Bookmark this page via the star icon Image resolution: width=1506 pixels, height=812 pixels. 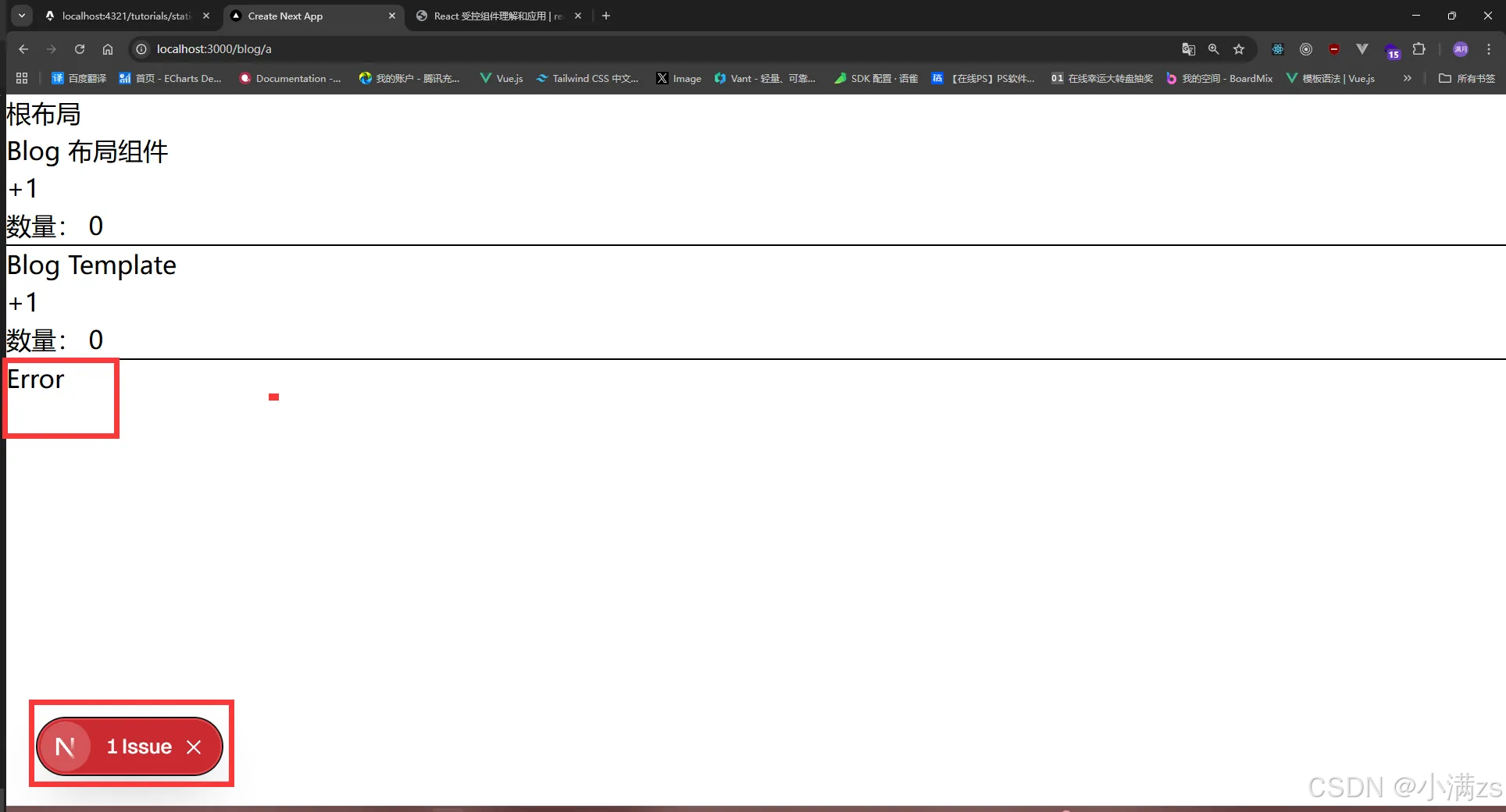(1239, 49)
